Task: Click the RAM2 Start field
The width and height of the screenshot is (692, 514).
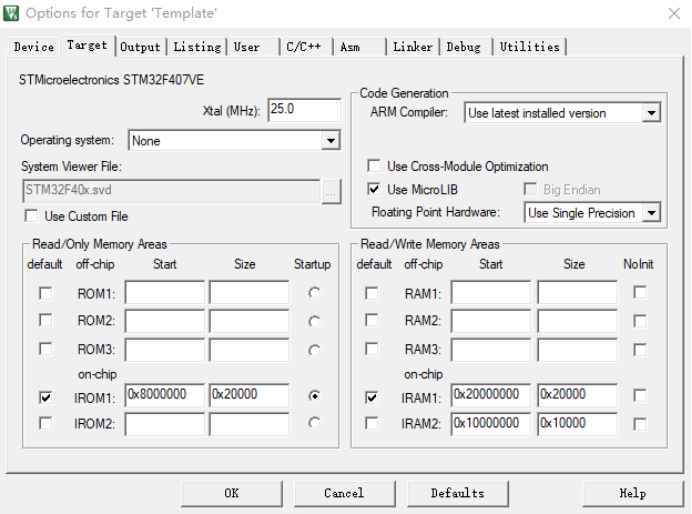Action: tap(491, 321)
